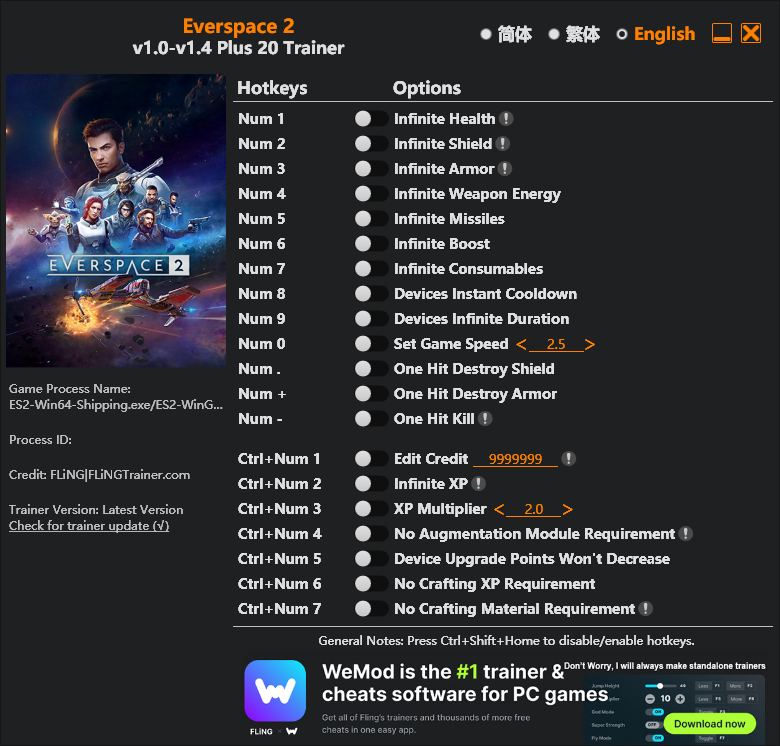Open Check for trainer update link
This screenshot has width=780, height=746.
(89, 526)
